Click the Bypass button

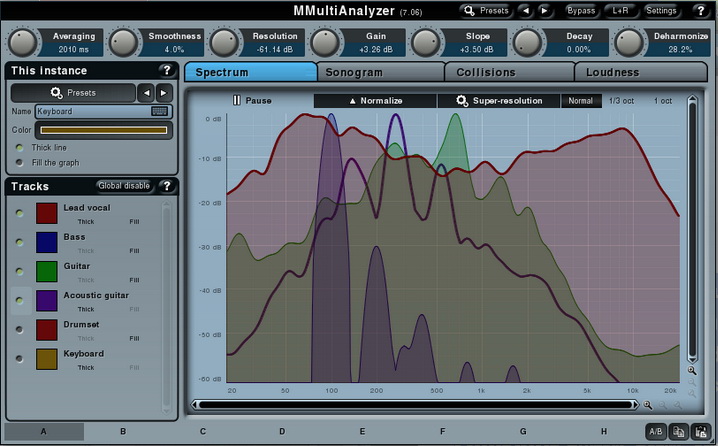[x=581, y=11]
